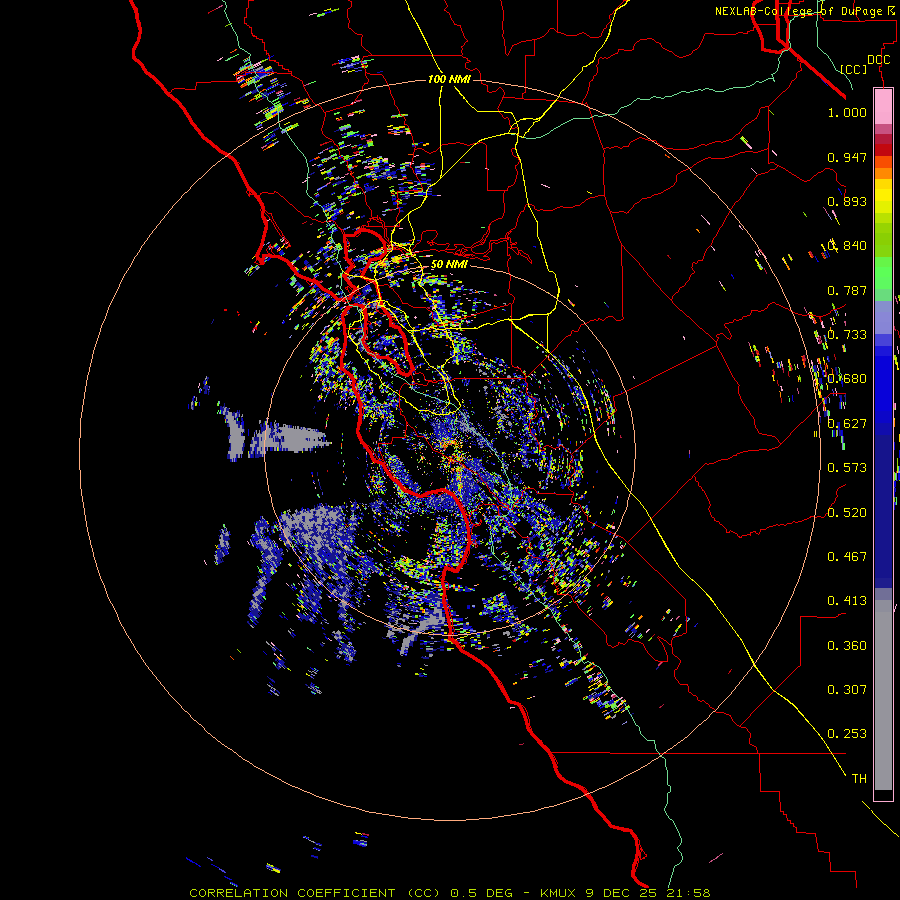Select the 1.000 value on the color scale
This screenshot has width=900, height=900.
click(847, 112)
